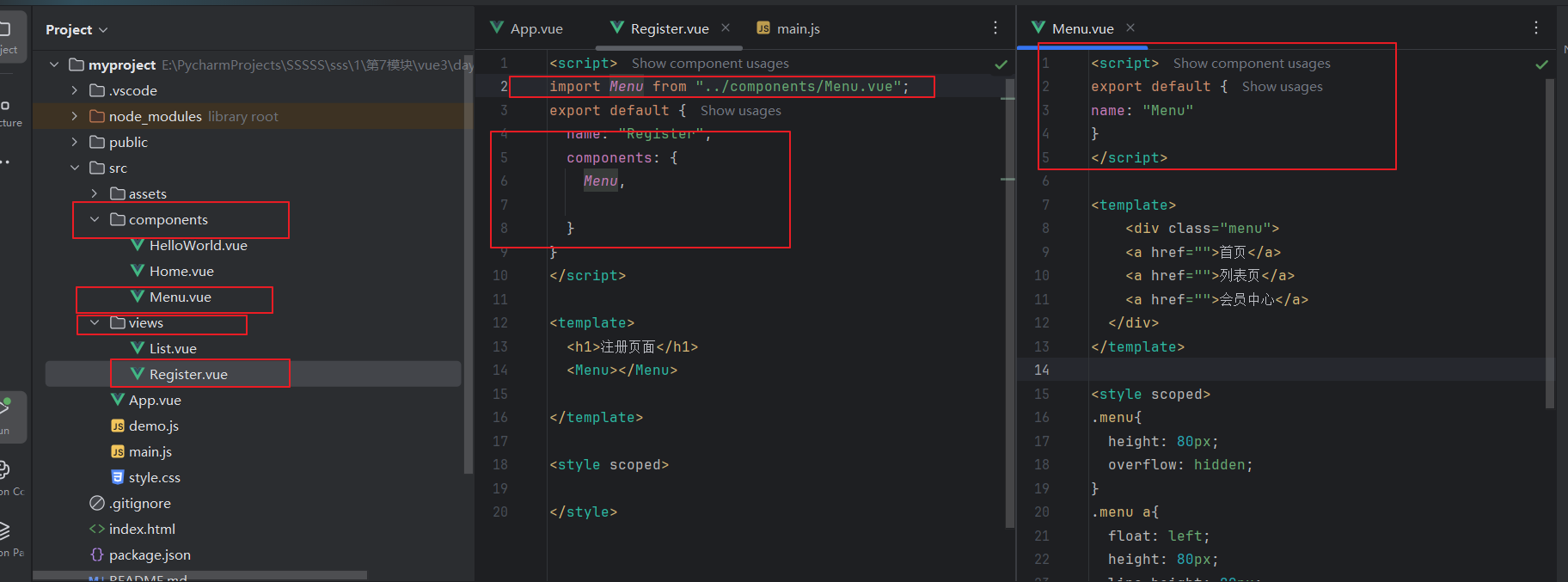Expand the node_modules folder
The height and width of the screenshot is (582, 1568).
[x=75, y=116]
